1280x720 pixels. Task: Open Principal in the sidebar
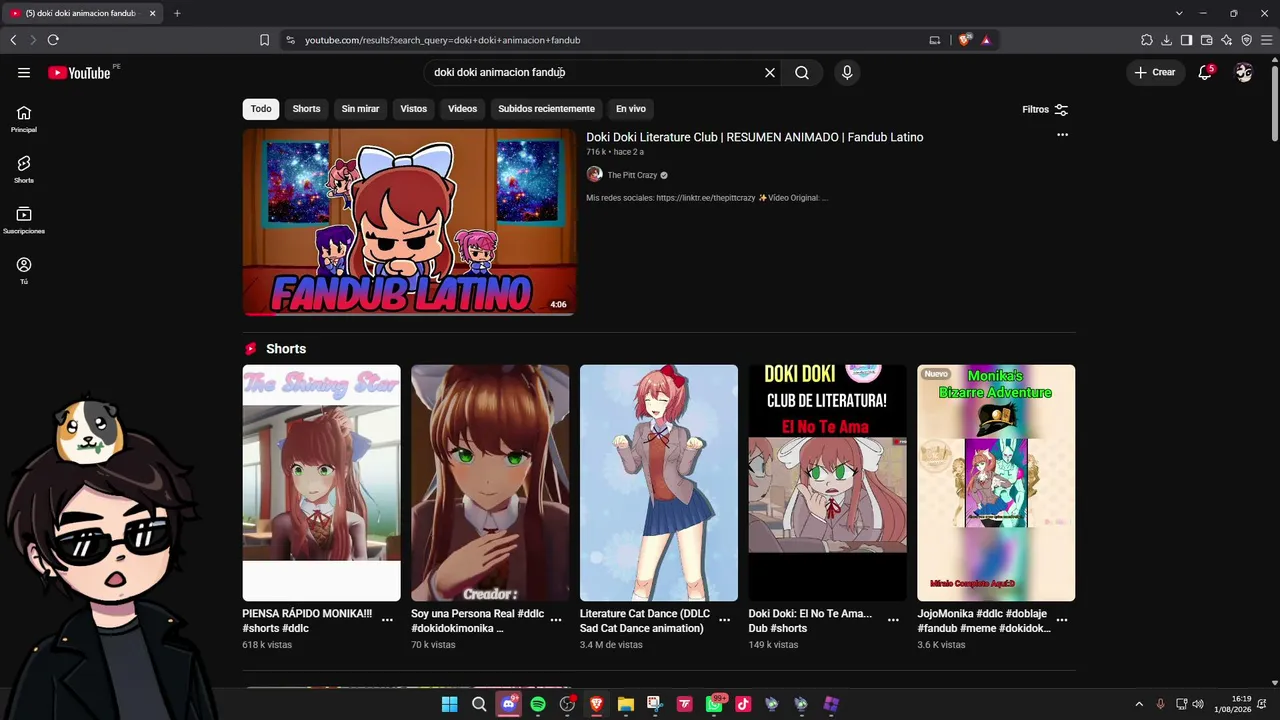tap(24, 119)
